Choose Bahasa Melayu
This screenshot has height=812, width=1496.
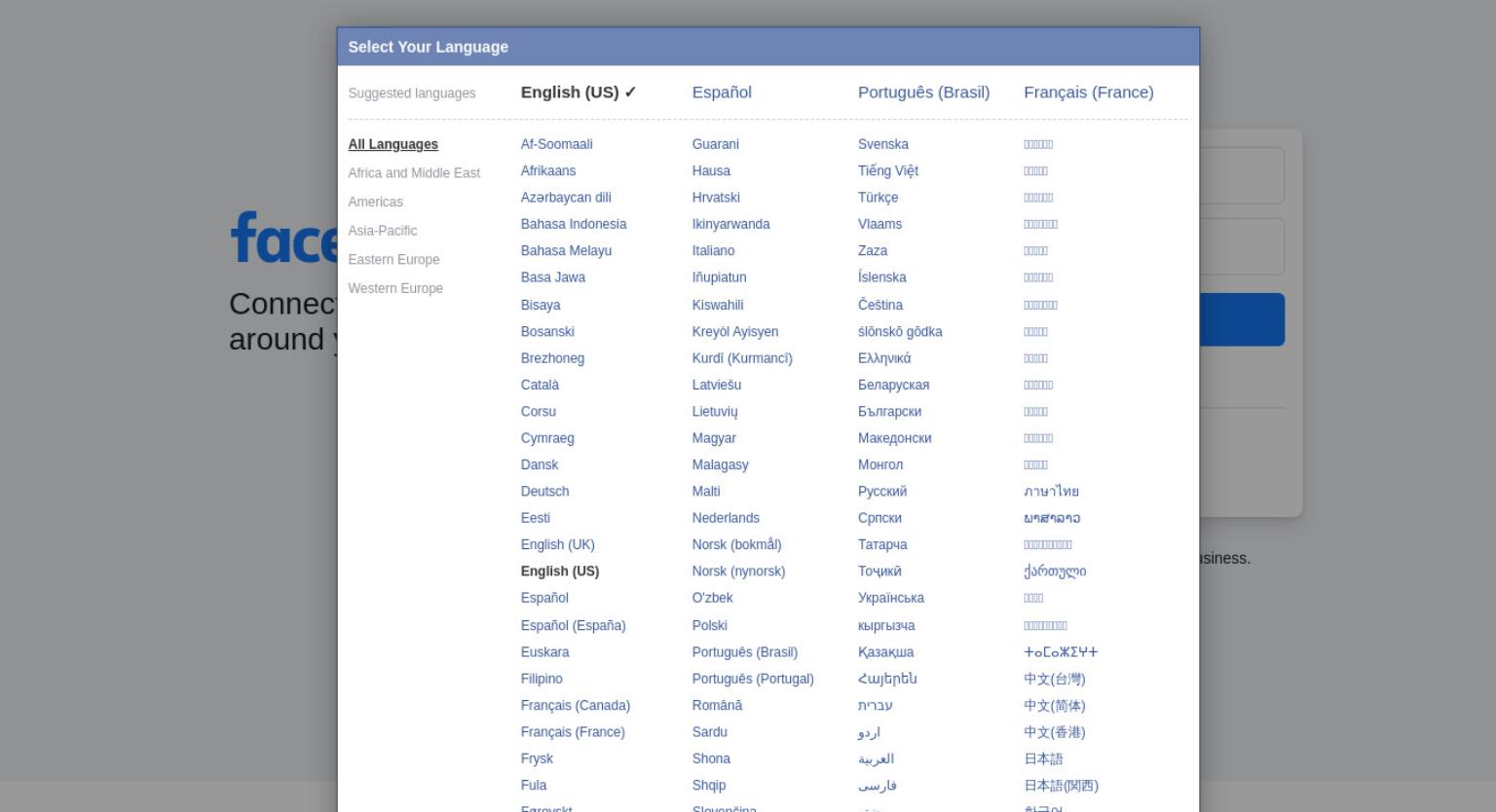567,250
